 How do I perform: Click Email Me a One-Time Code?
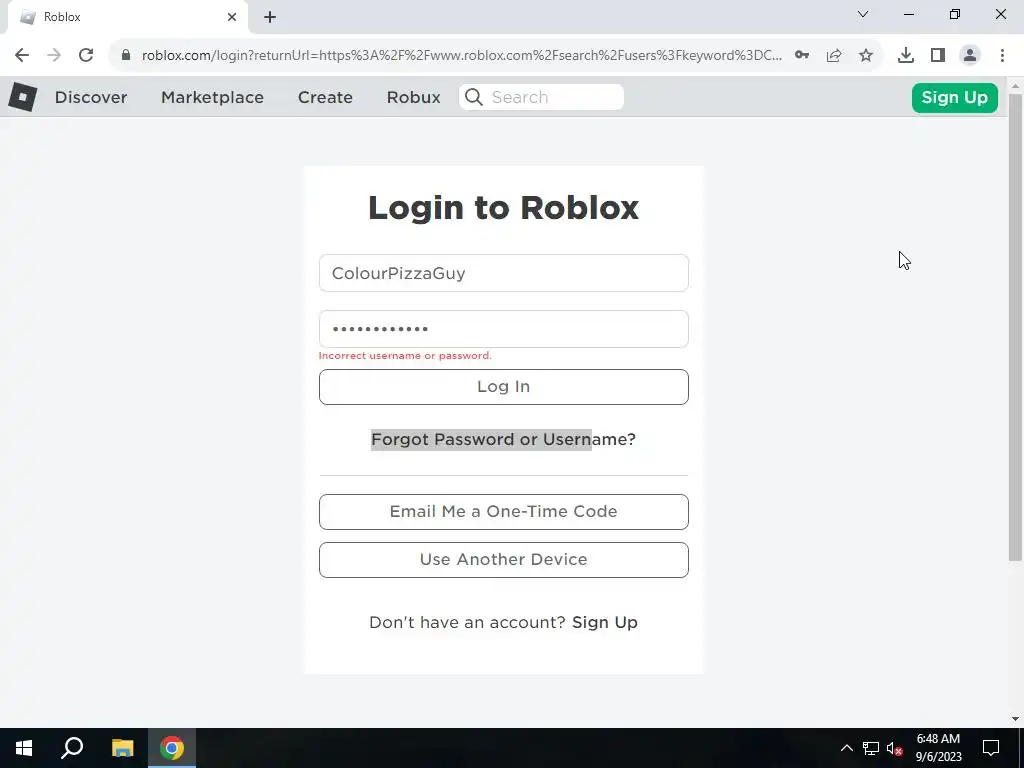coord(504,511)
